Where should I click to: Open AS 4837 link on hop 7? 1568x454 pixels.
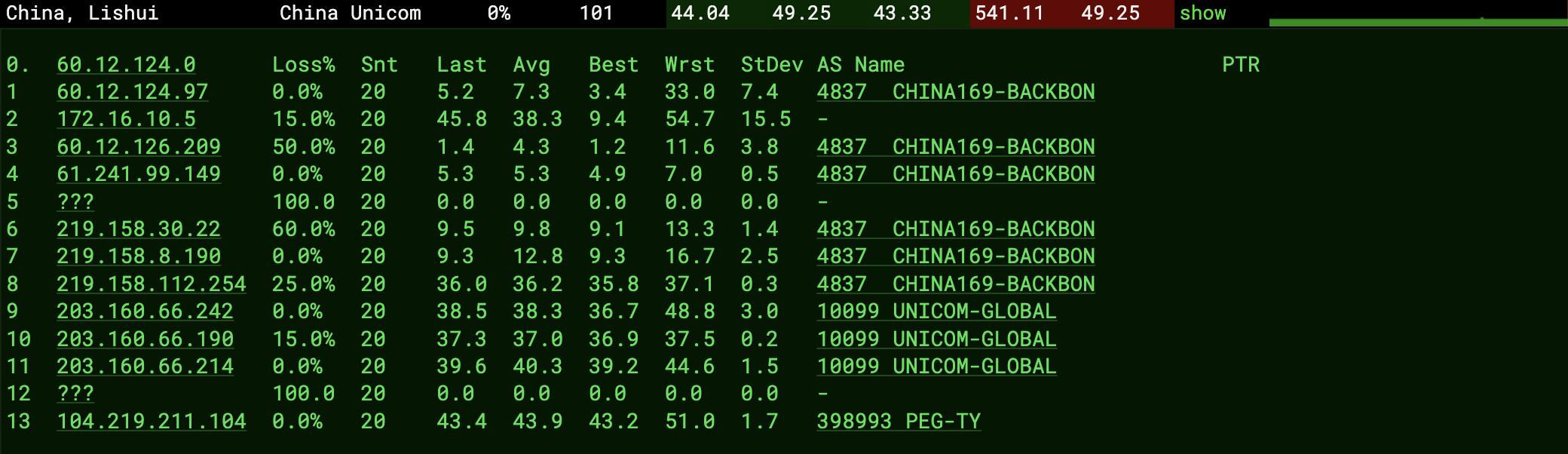pyautogui.click(x=956, y=256)
